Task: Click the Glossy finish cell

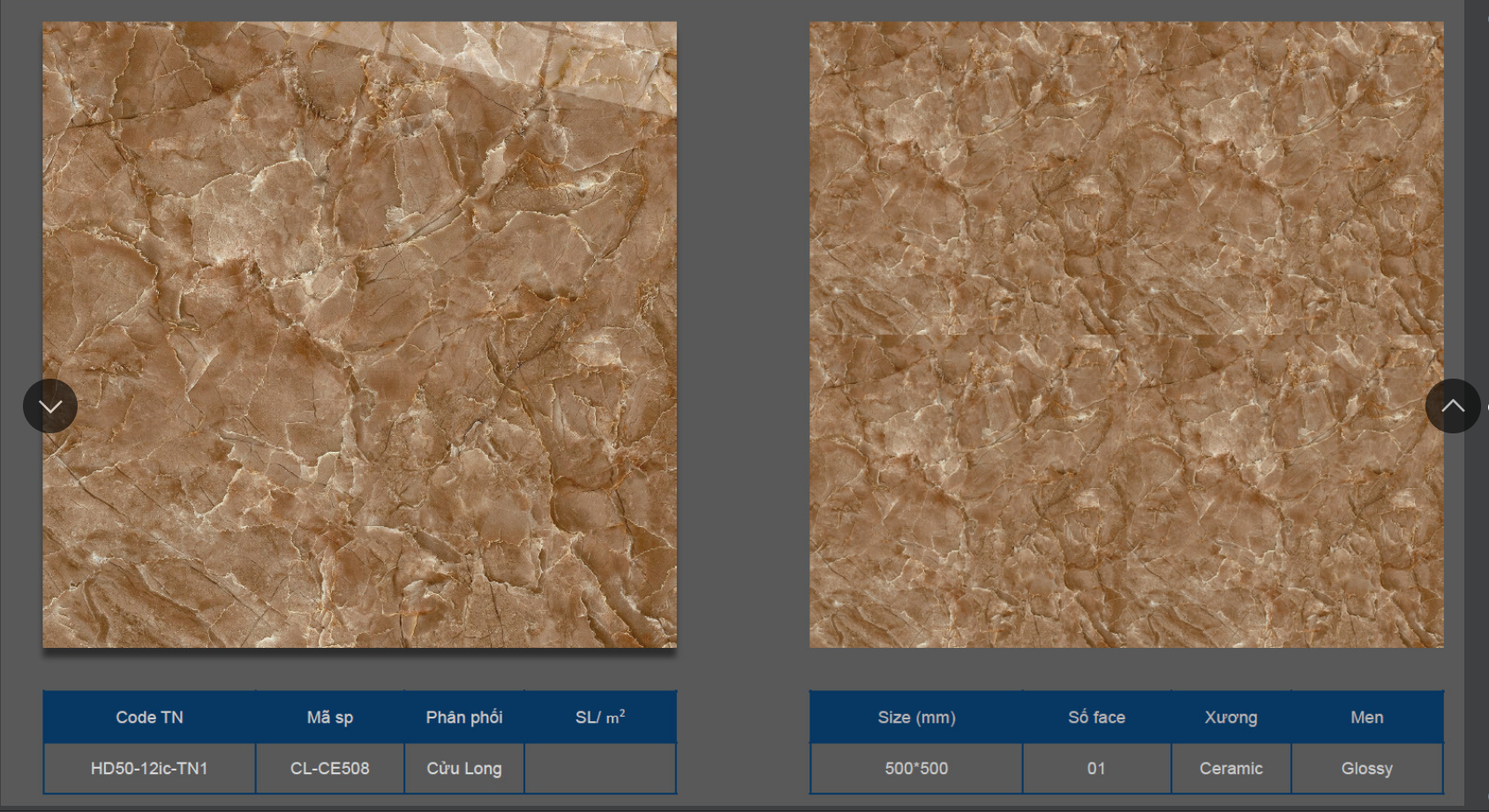Action: pyautogui.click(x=1366, y=768)
